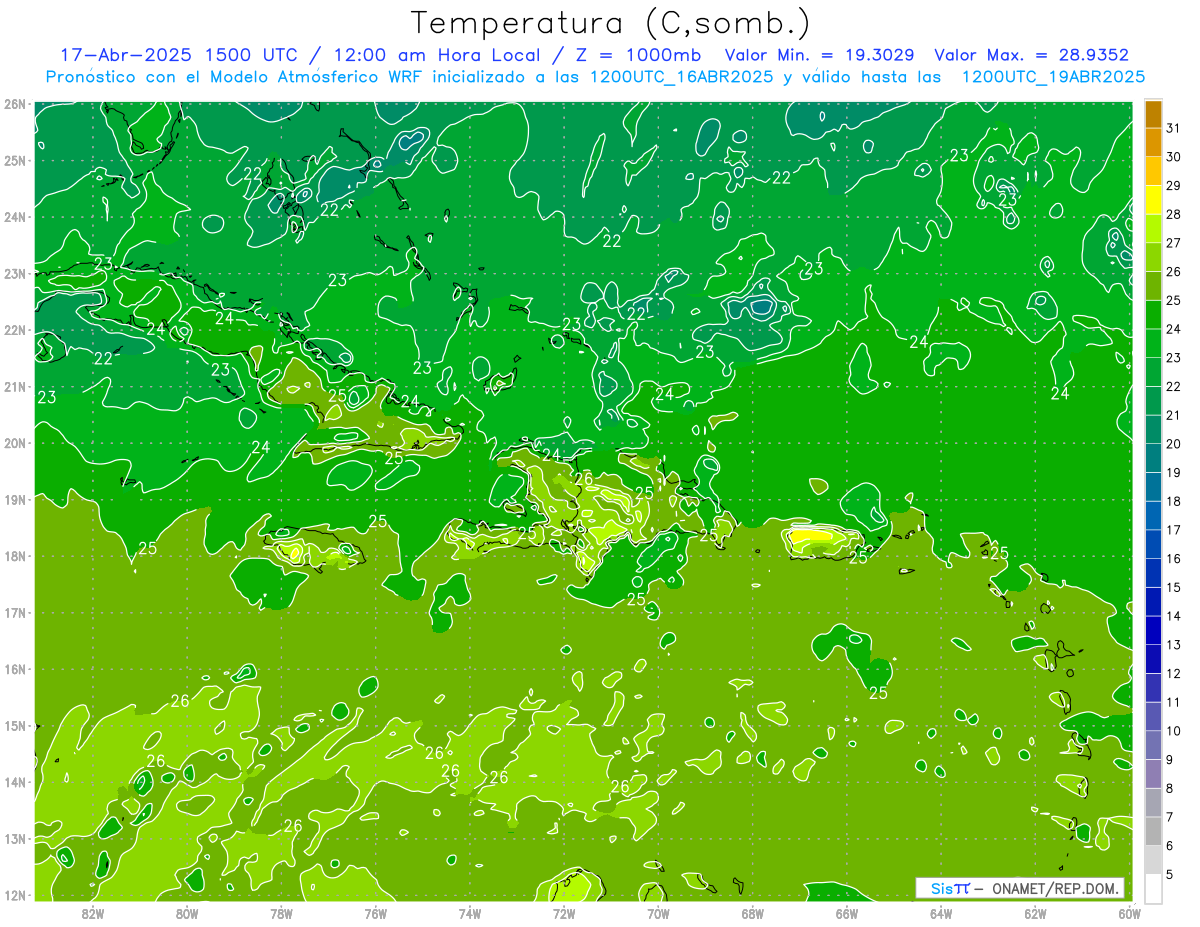Viewport: 1200px width, 927px height.
Task: Click the color scale value 20
Action: (x=1174, y=444)
